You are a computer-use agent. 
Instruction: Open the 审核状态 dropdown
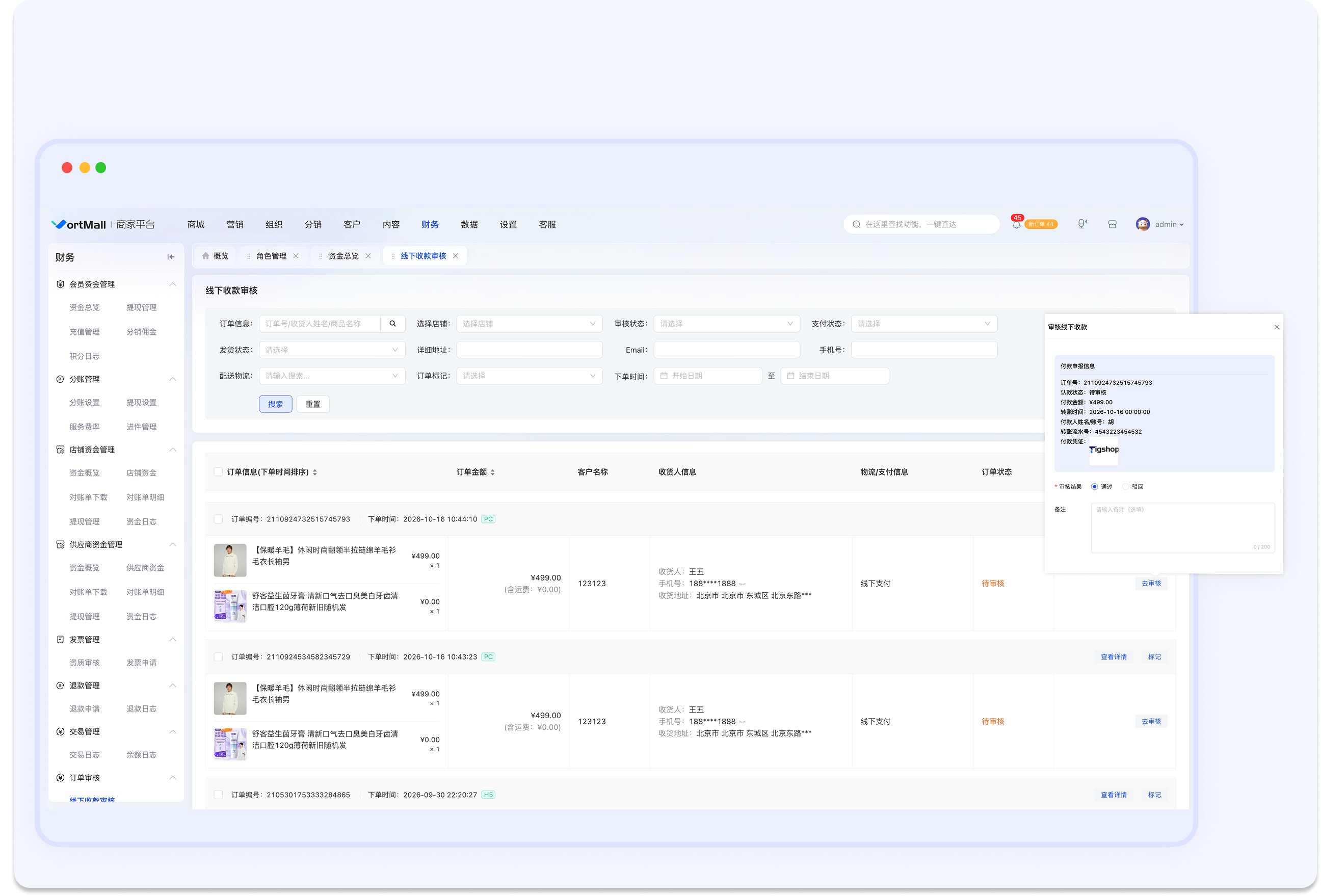[x=727, y=324]
